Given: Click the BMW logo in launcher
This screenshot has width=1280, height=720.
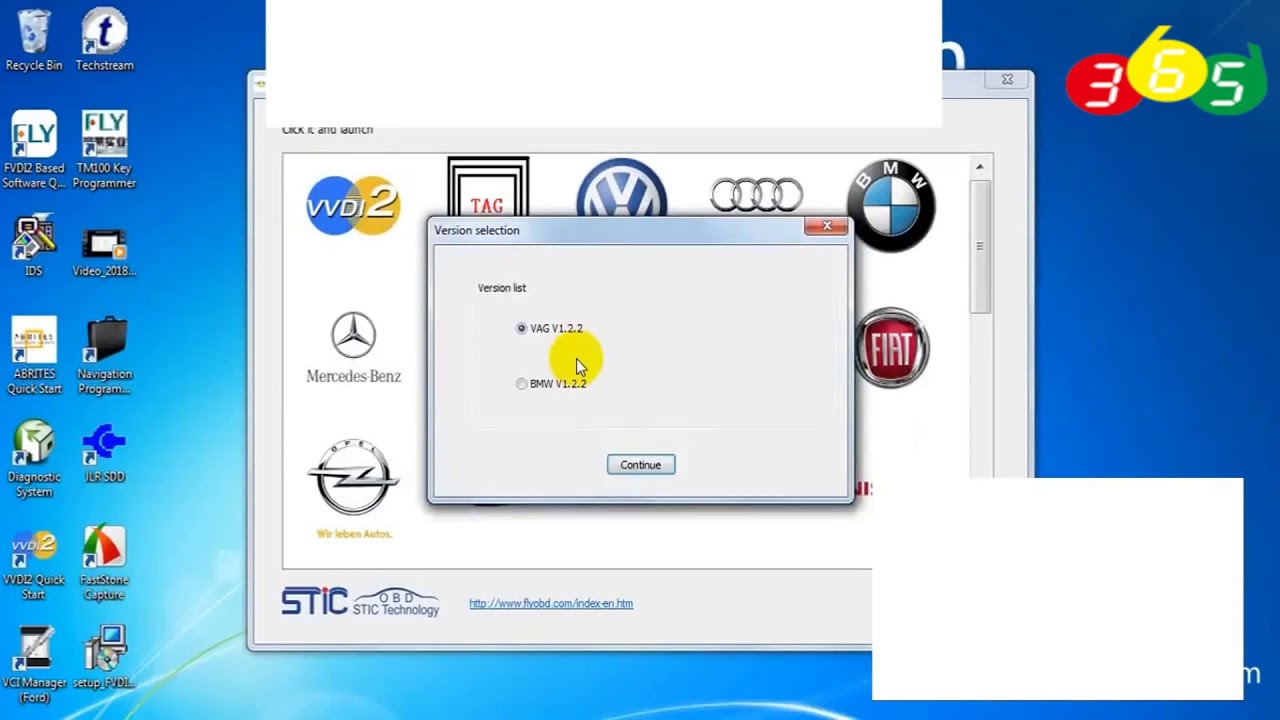Looking at the screenshot, I should pyautogui.click(x=891, y=205).
